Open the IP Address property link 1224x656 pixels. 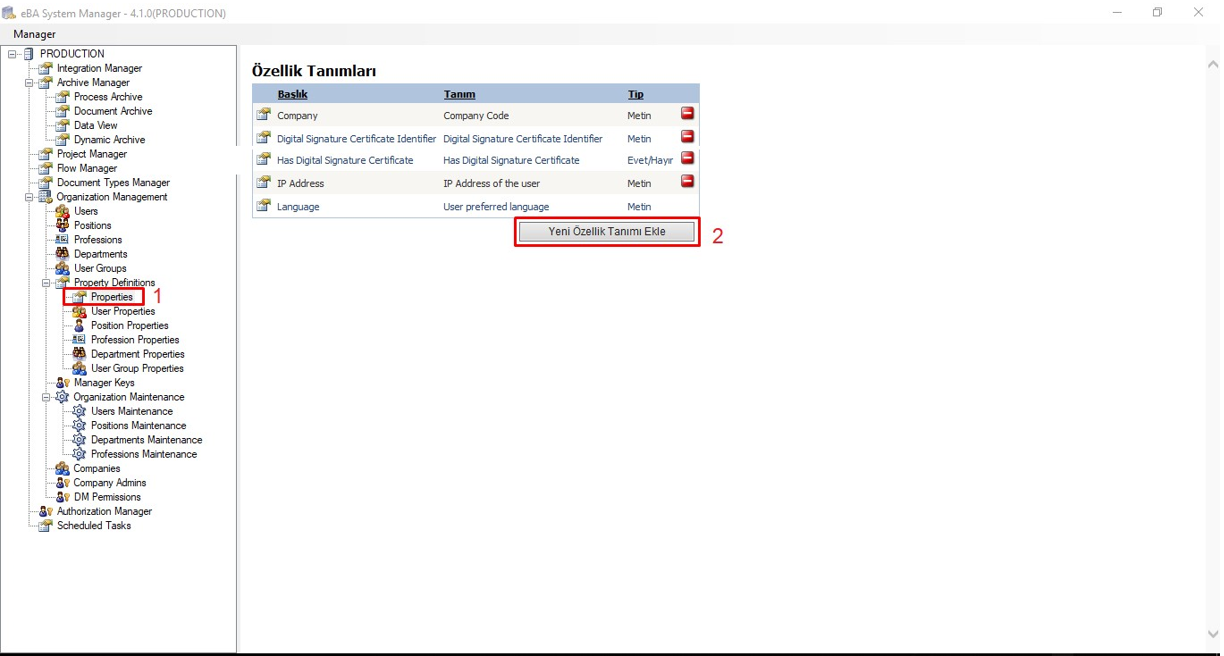click(300, 184)
